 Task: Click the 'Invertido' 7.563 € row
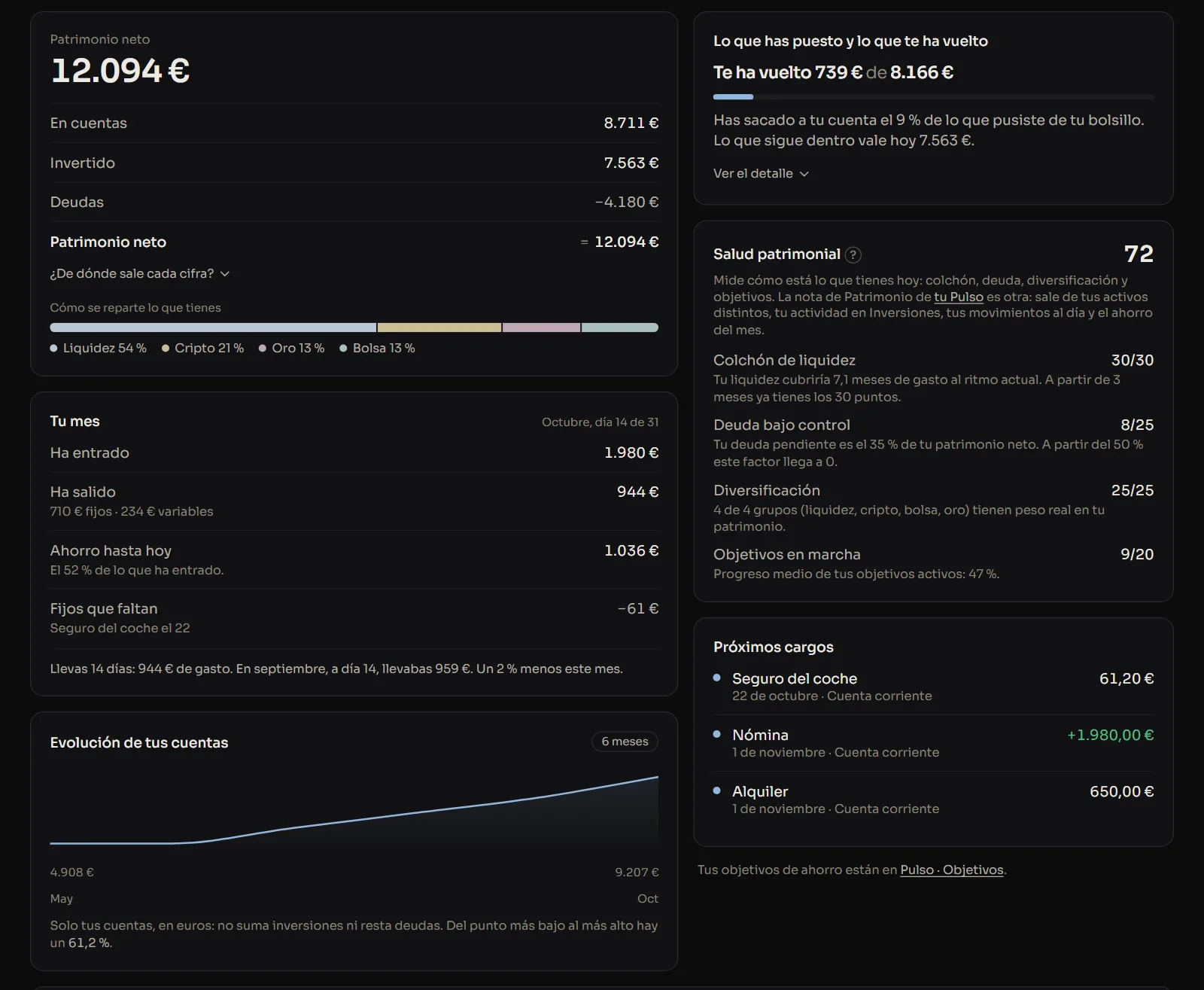(354, 163)
